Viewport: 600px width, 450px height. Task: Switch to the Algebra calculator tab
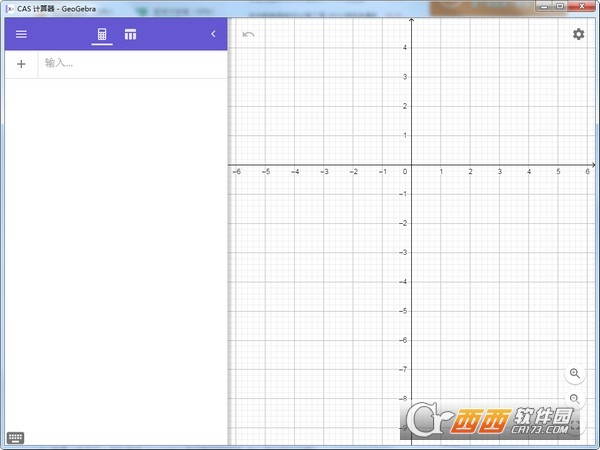[x=102, y=34]
